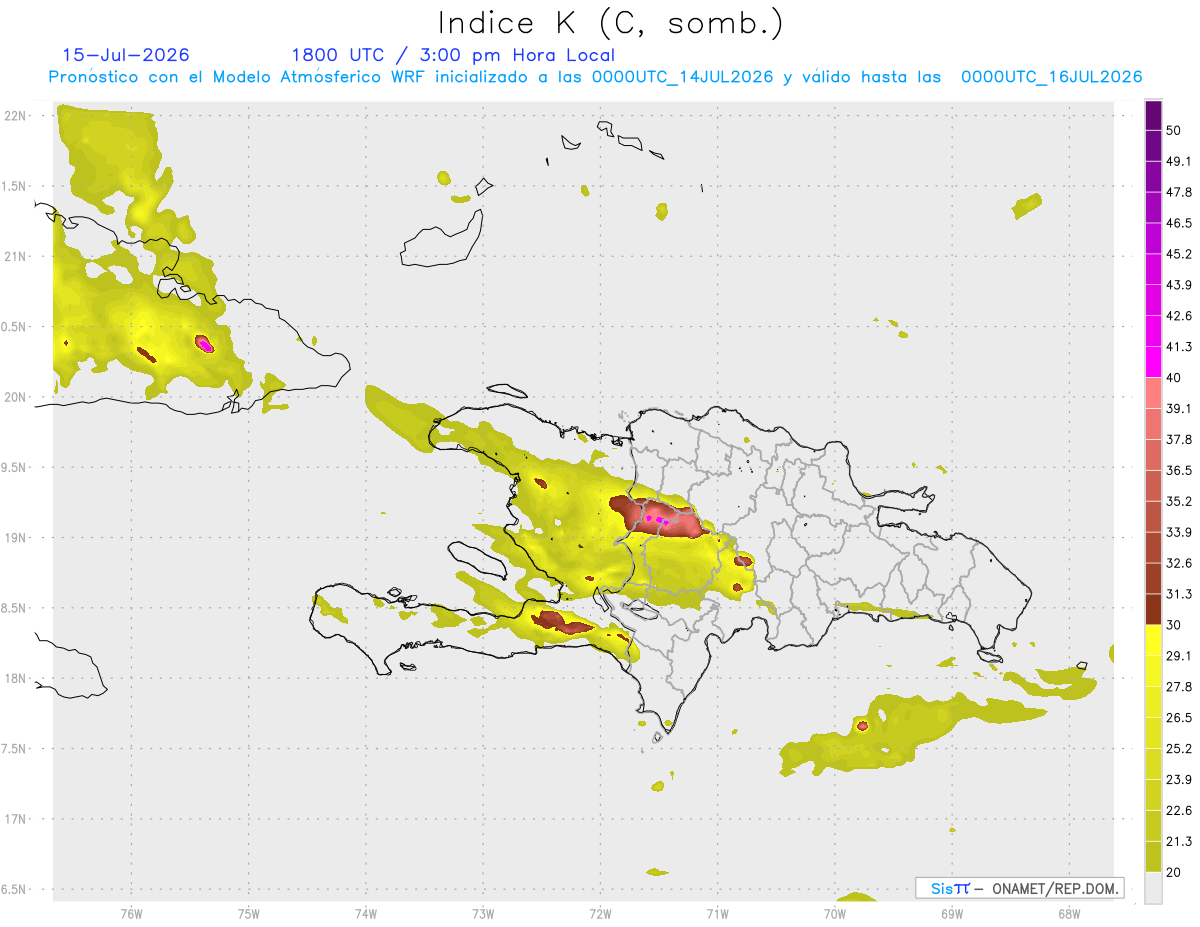Screen dimensions: 1200x927
Task: Click the colorbar value "46.5"
Action: click(x=1179, y=223)
